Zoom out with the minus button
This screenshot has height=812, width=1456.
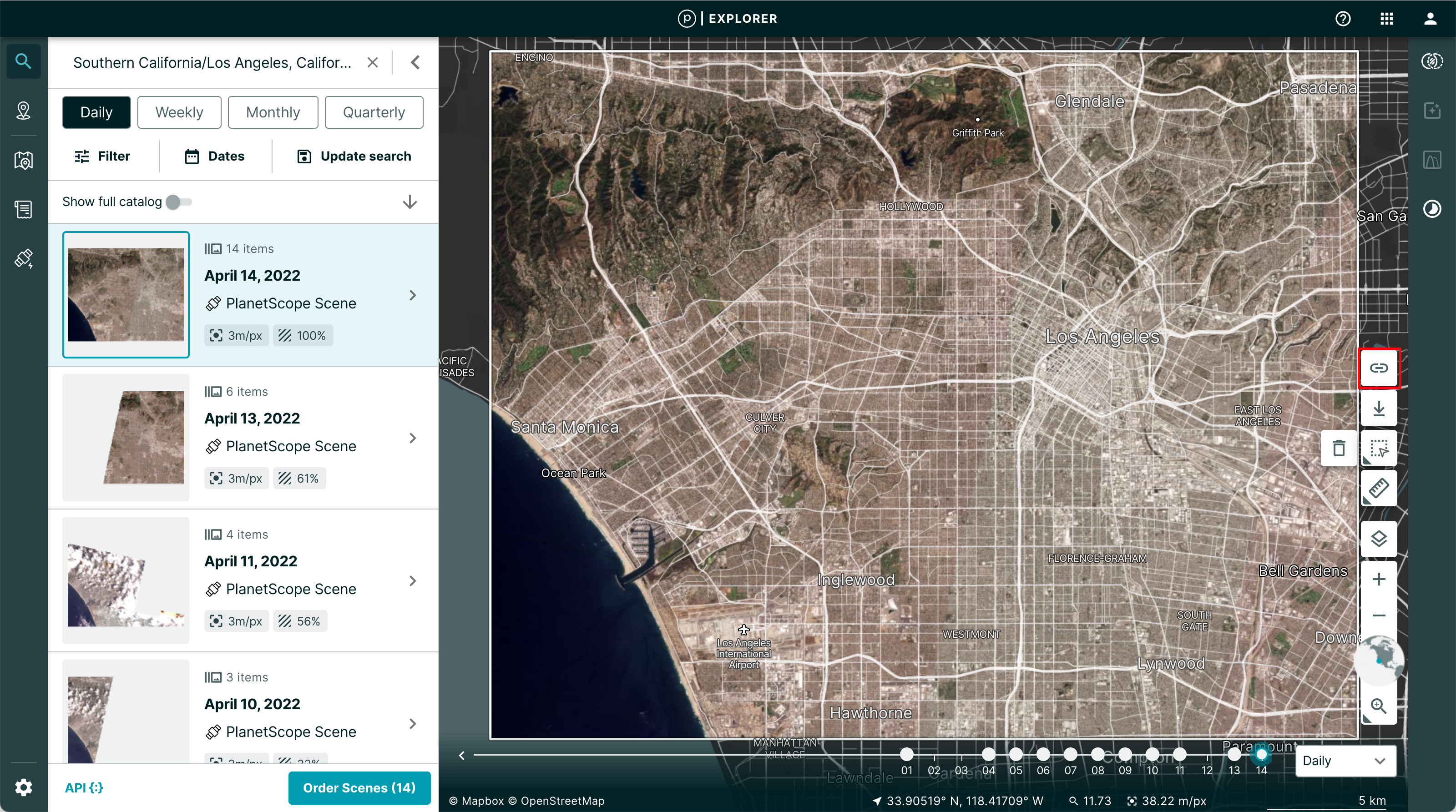point(1379,615)
